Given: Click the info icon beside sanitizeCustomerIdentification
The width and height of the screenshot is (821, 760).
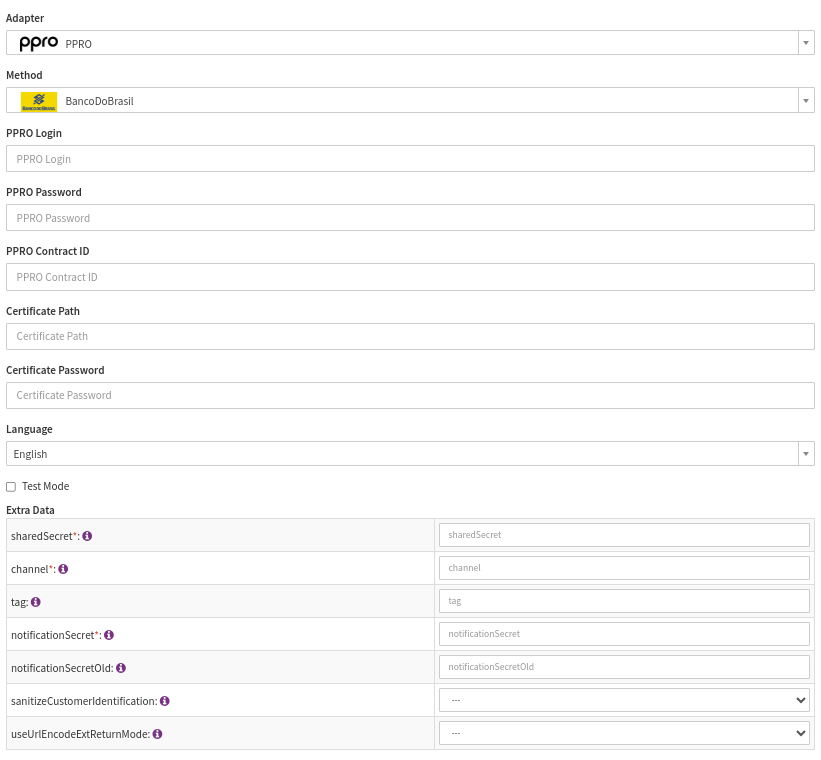Looking at the screenshot, I should click(165, 701).
